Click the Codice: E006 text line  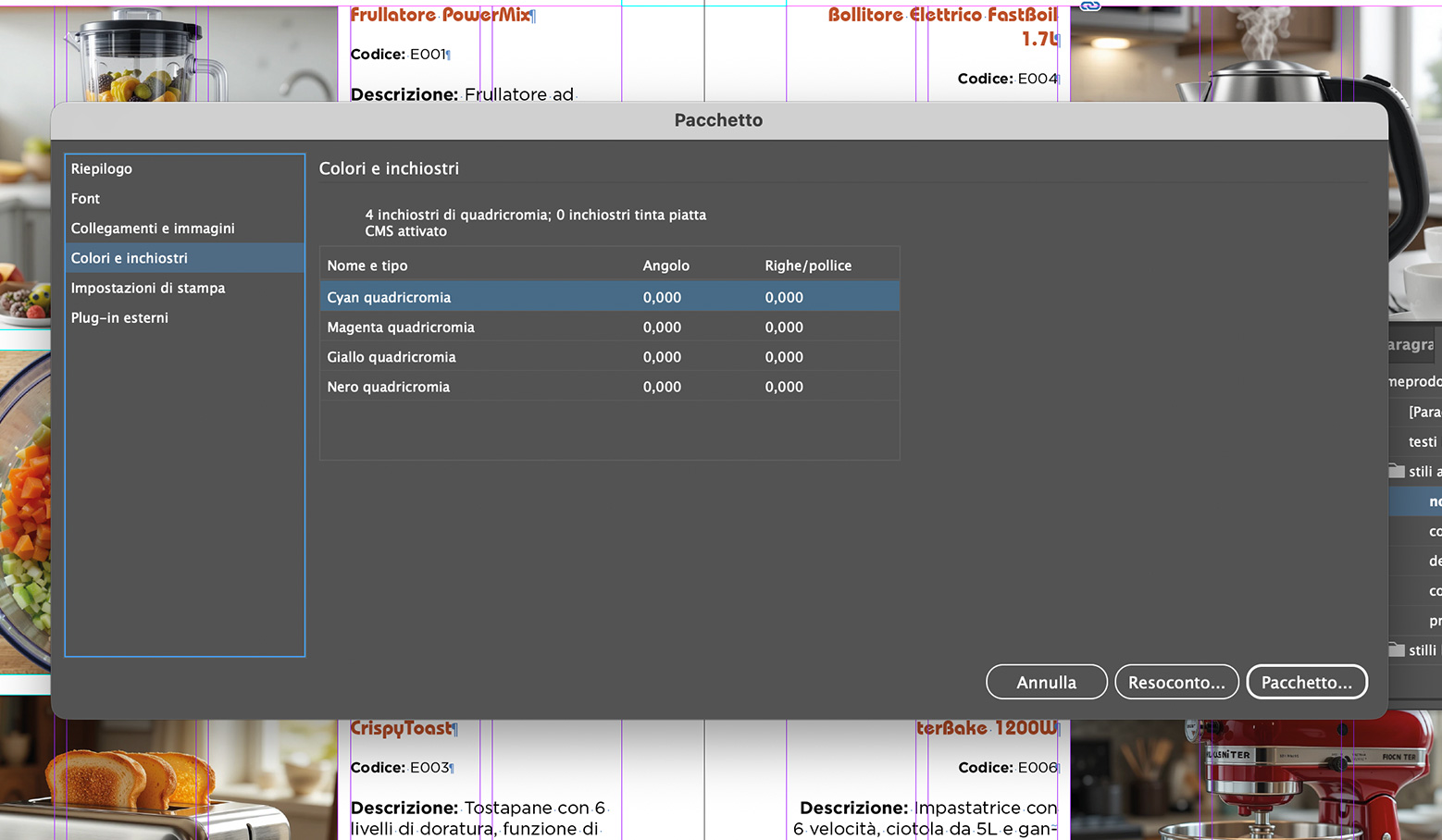1008,768
